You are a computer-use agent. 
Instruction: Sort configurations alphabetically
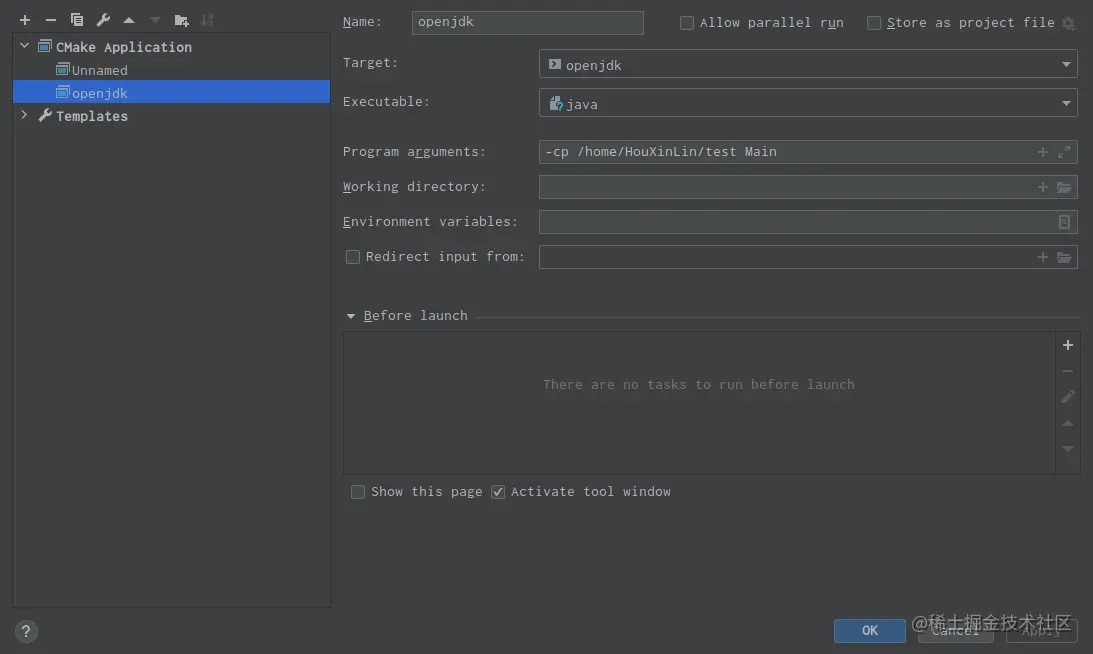[207, 20]
